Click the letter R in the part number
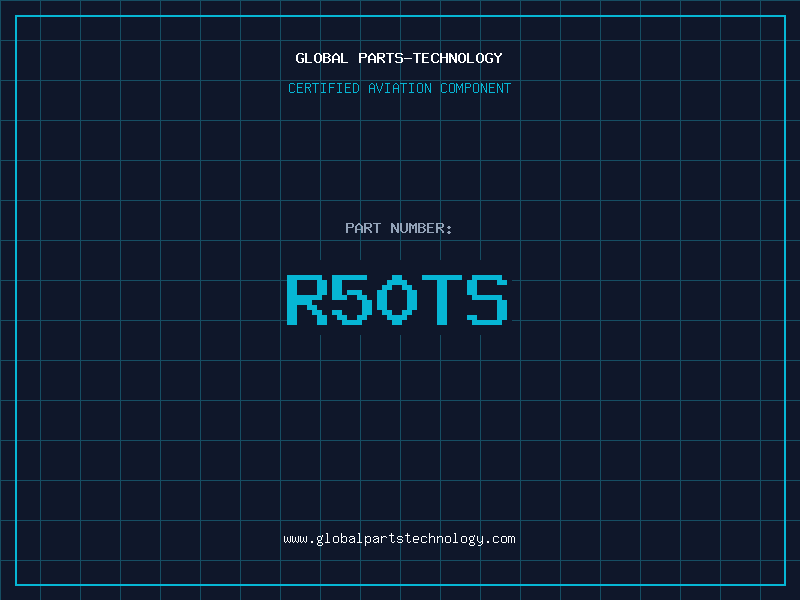This screenshot has height=600, width=800. (306, 299)
